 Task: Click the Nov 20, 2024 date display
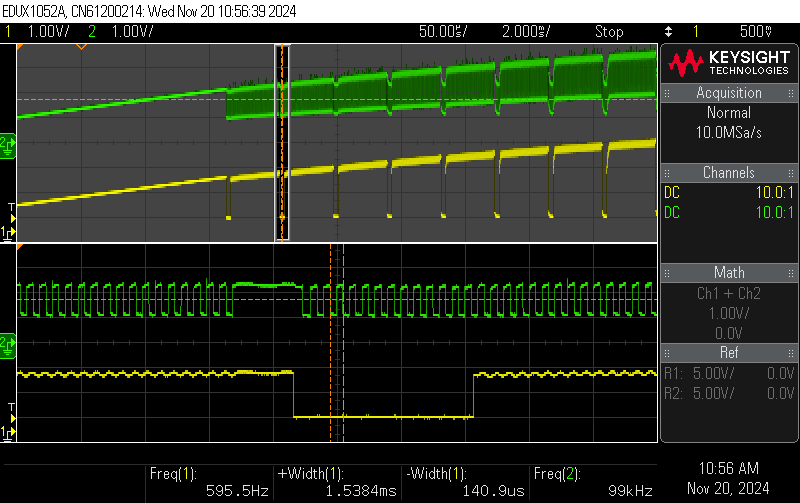[729, 488]
